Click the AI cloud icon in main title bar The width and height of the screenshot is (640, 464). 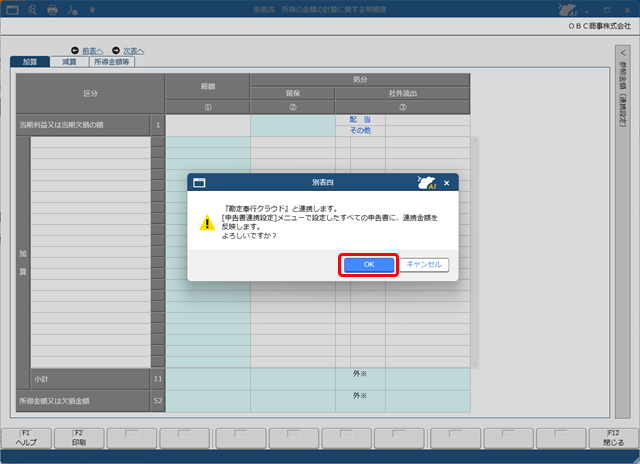(x=568, y=9)
